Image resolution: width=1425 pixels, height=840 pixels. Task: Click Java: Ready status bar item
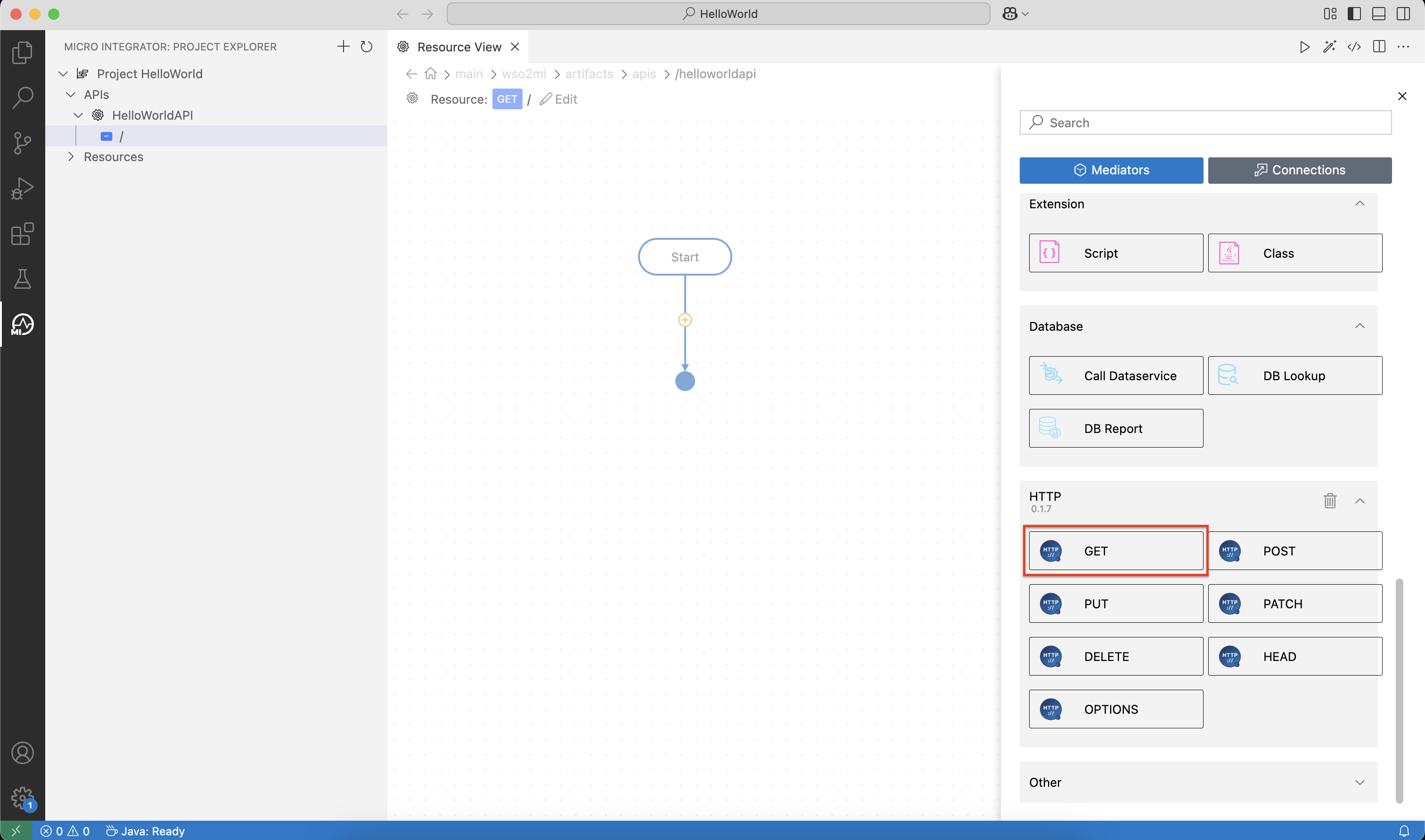tap(146, 831)
